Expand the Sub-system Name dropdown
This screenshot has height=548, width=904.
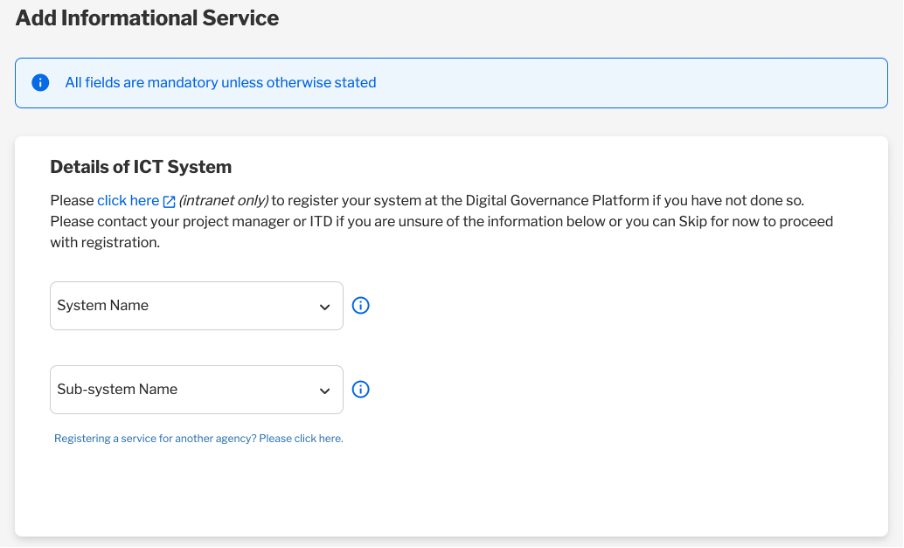point(197,390)
